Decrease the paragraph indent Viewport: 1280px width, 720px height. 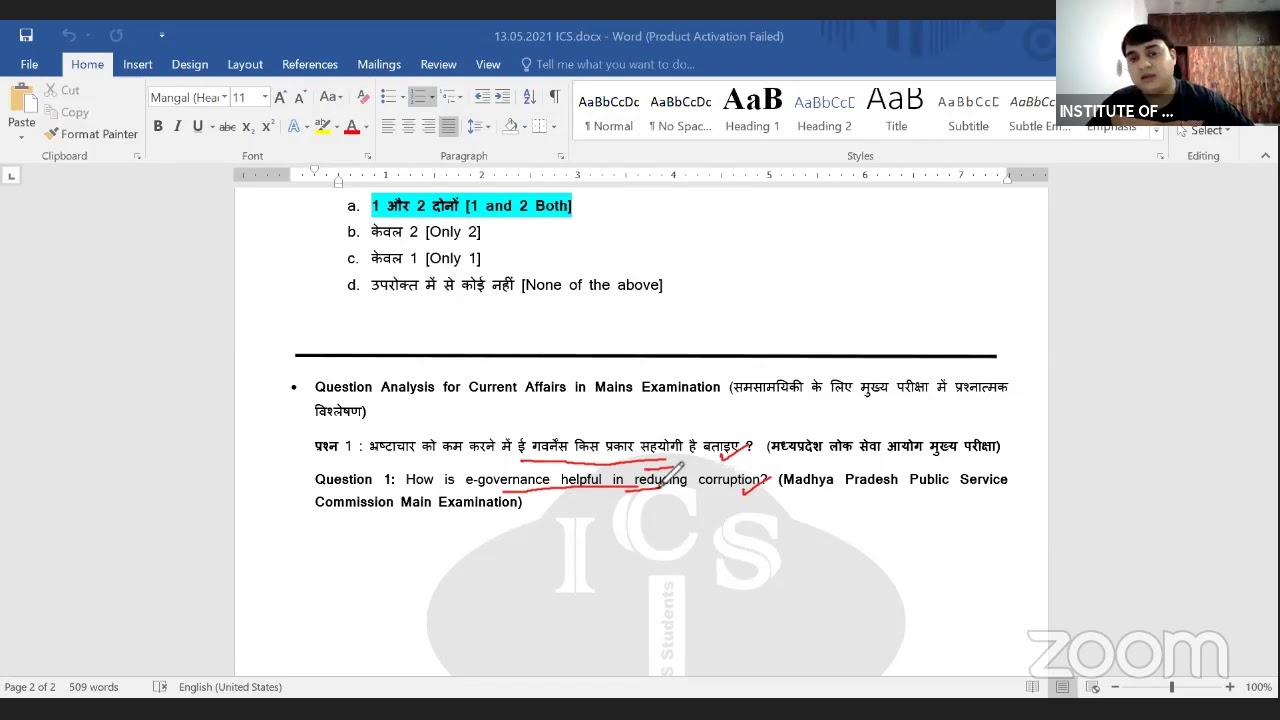click(482, 97)
